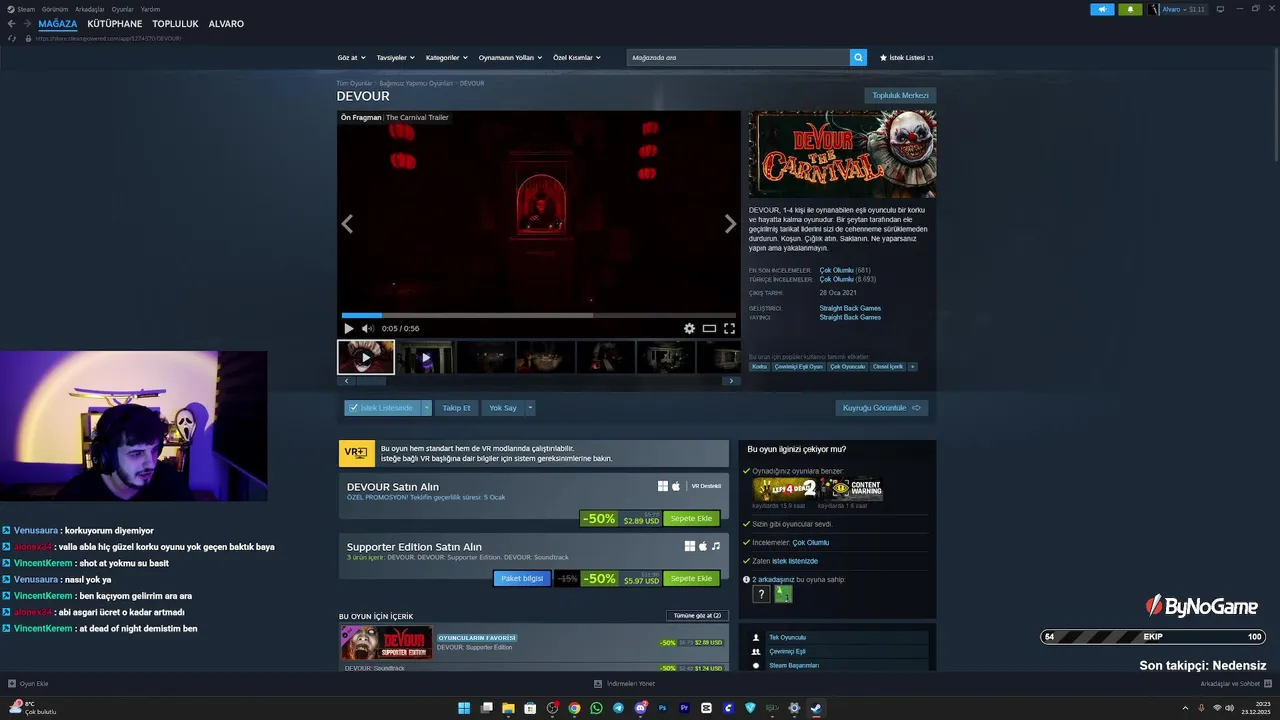The height and width of the screenshot is (720, 1280).
Task: Click the Korku tag
Action: point(760,367)
